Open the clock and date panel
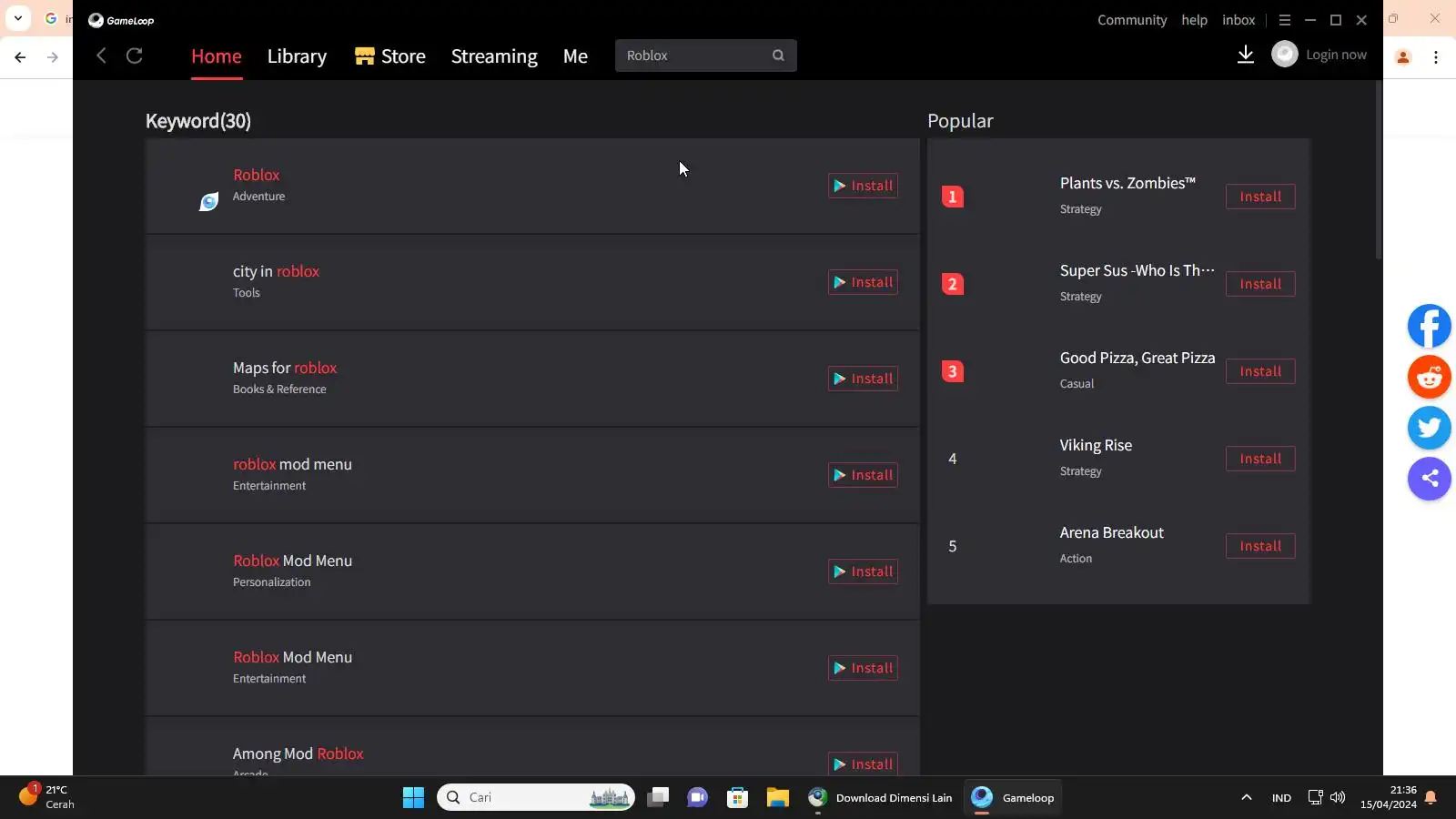This screenshot has height=819, width=1456. point(1389,797)
